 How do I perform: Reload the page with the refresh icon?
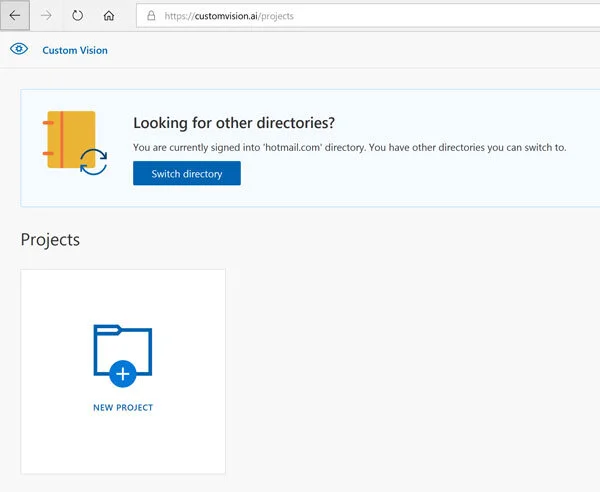(x=78, y=16)
